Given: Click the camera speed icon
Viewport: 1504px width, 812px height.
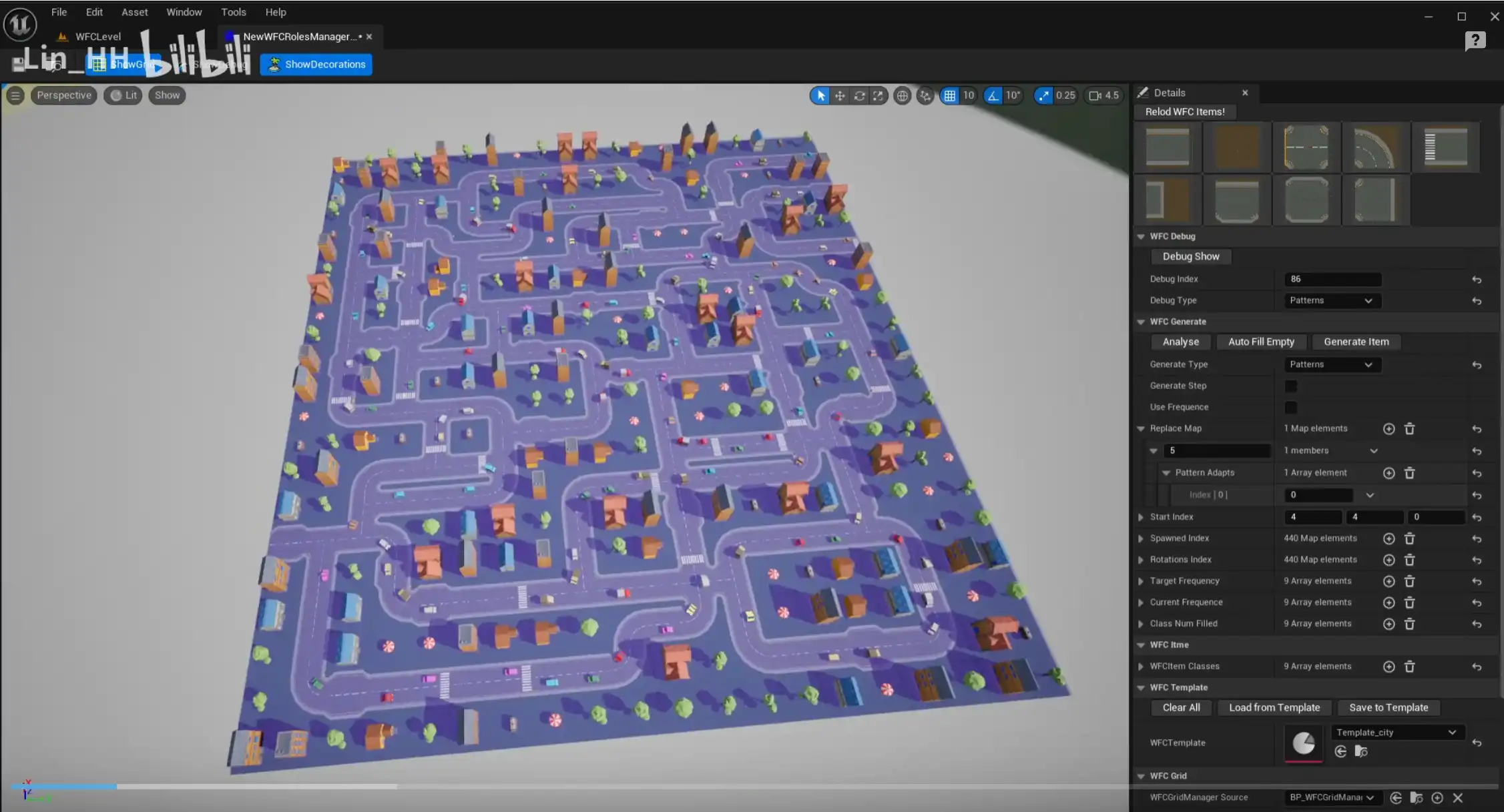Looking at the screenshot, I should (x=1095, y=95).
